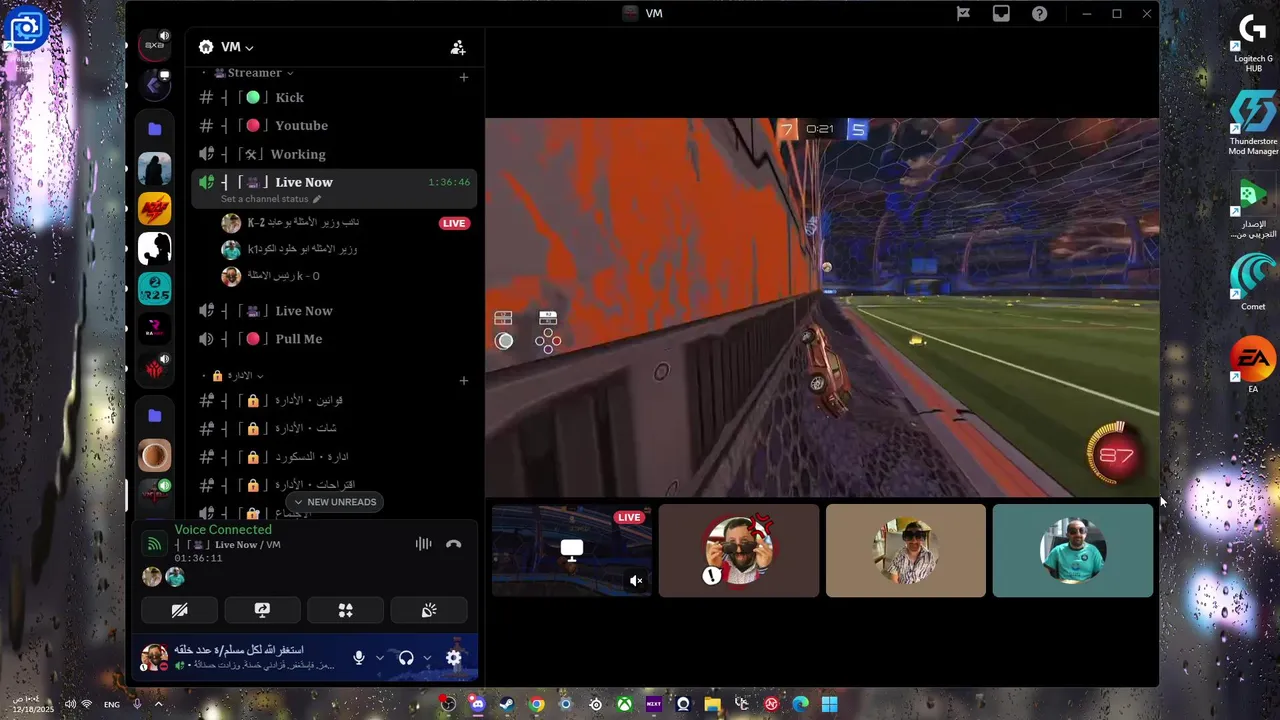1280x720 pixels.
Task: Add channel to الأداره category
Action: coord(463,380)
